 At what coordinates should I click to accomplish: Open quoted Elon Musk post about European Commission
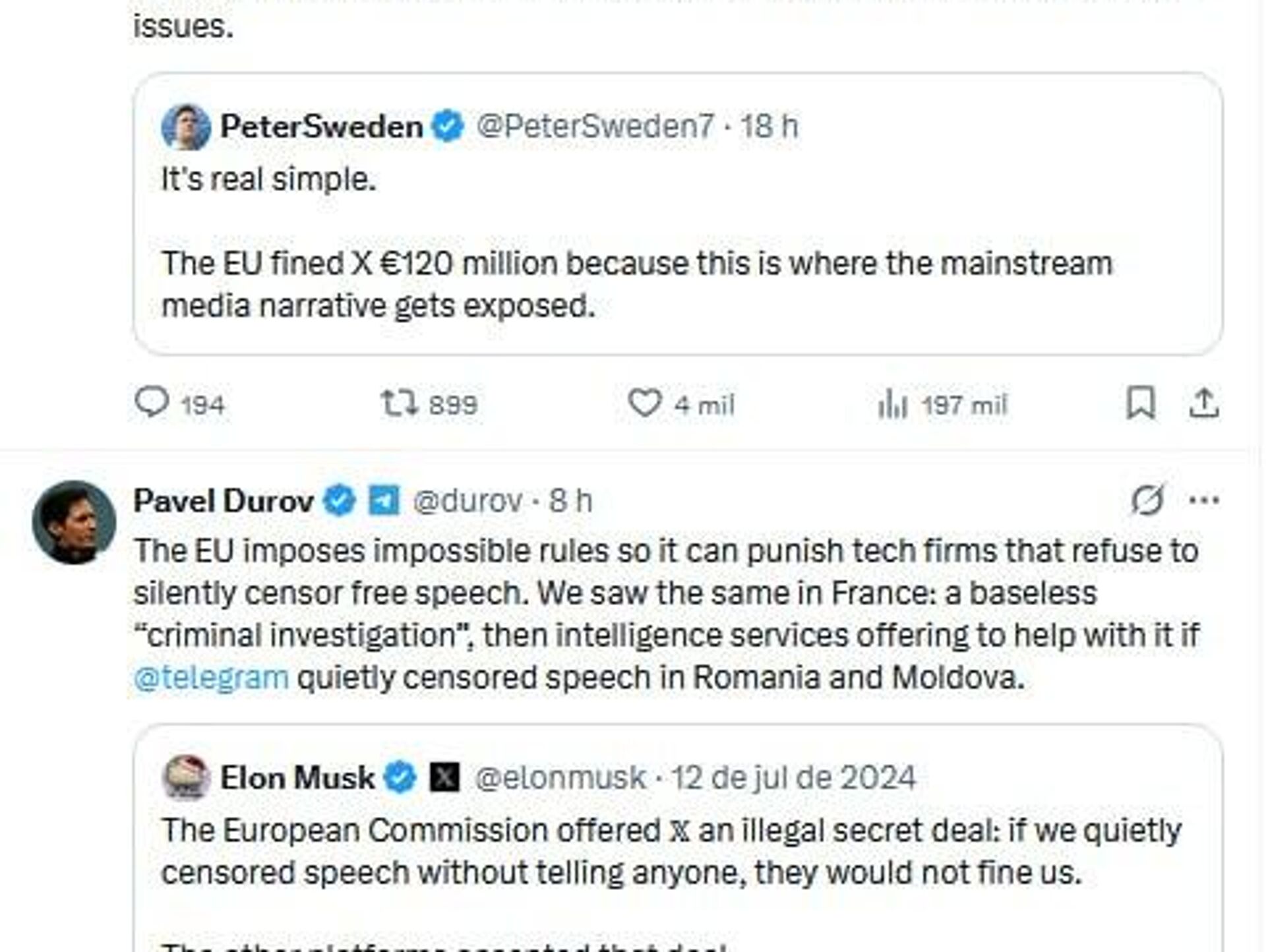point(671,850)
